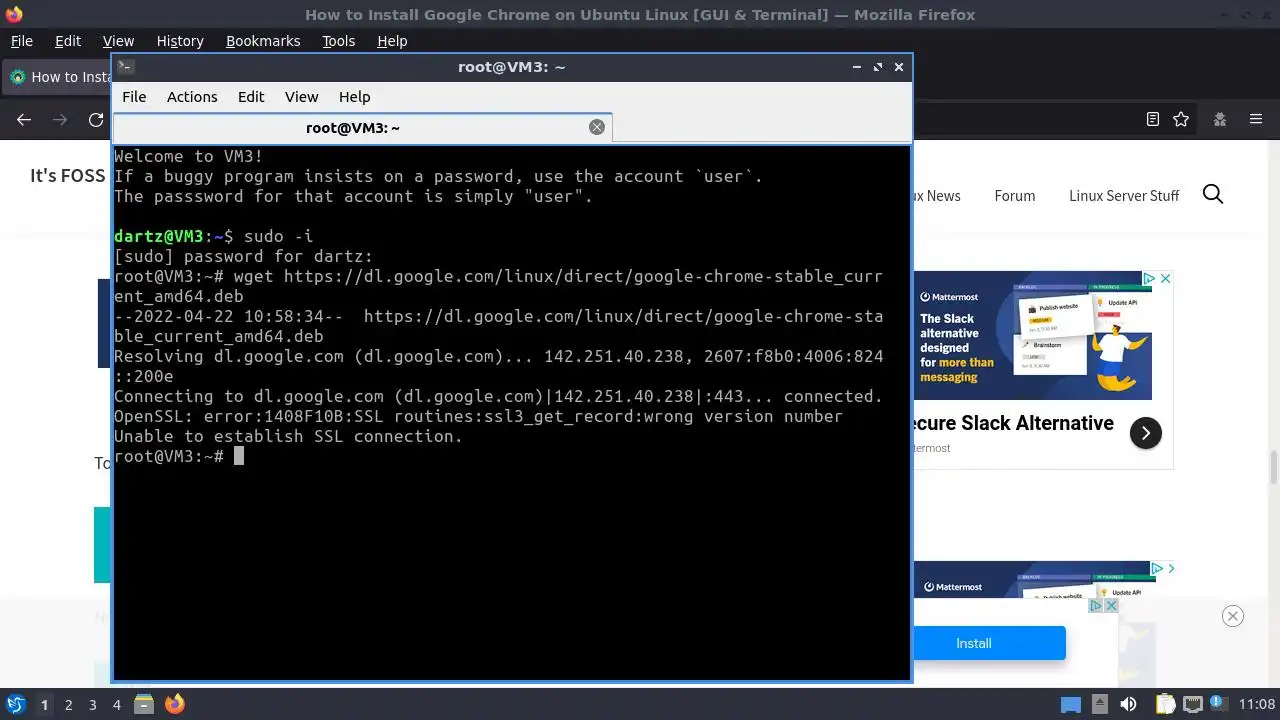Screen dimensions: 1280x720
Task: Open the terminal's View menu
Action: 301,97
